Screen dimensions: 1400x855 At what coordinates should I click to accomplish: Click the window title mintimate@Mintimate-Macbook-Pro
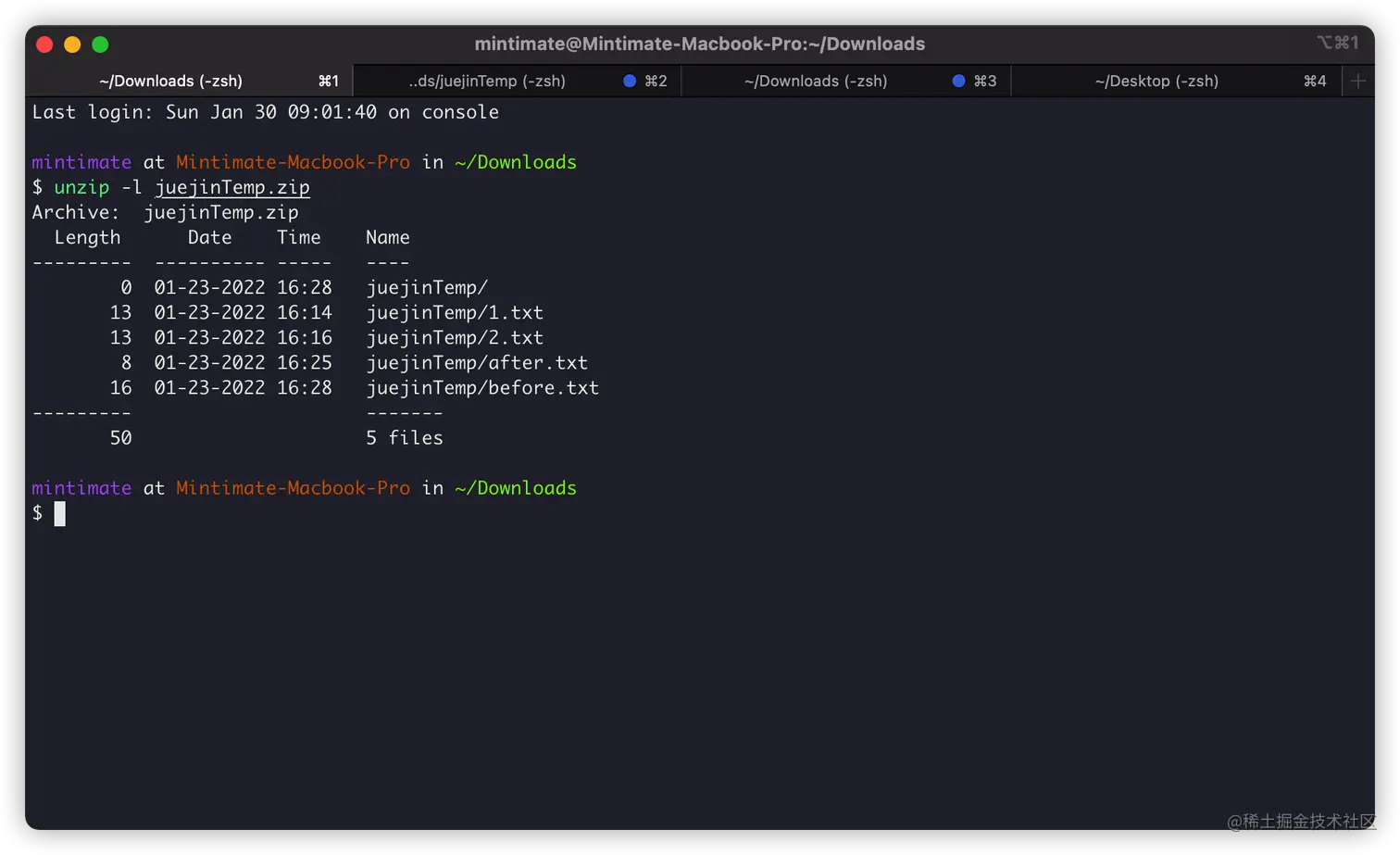tap(700, 44)
